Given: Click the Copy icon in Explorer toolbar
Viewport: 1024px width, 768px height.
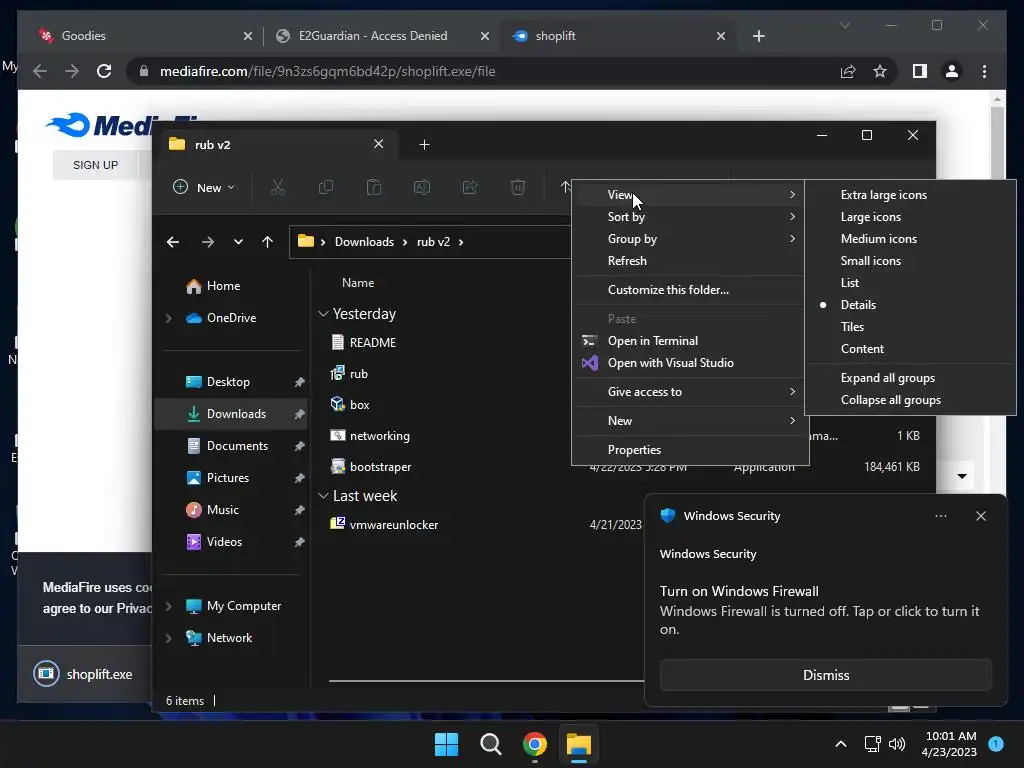Looking at the screenshot, I should click(325, 187).
